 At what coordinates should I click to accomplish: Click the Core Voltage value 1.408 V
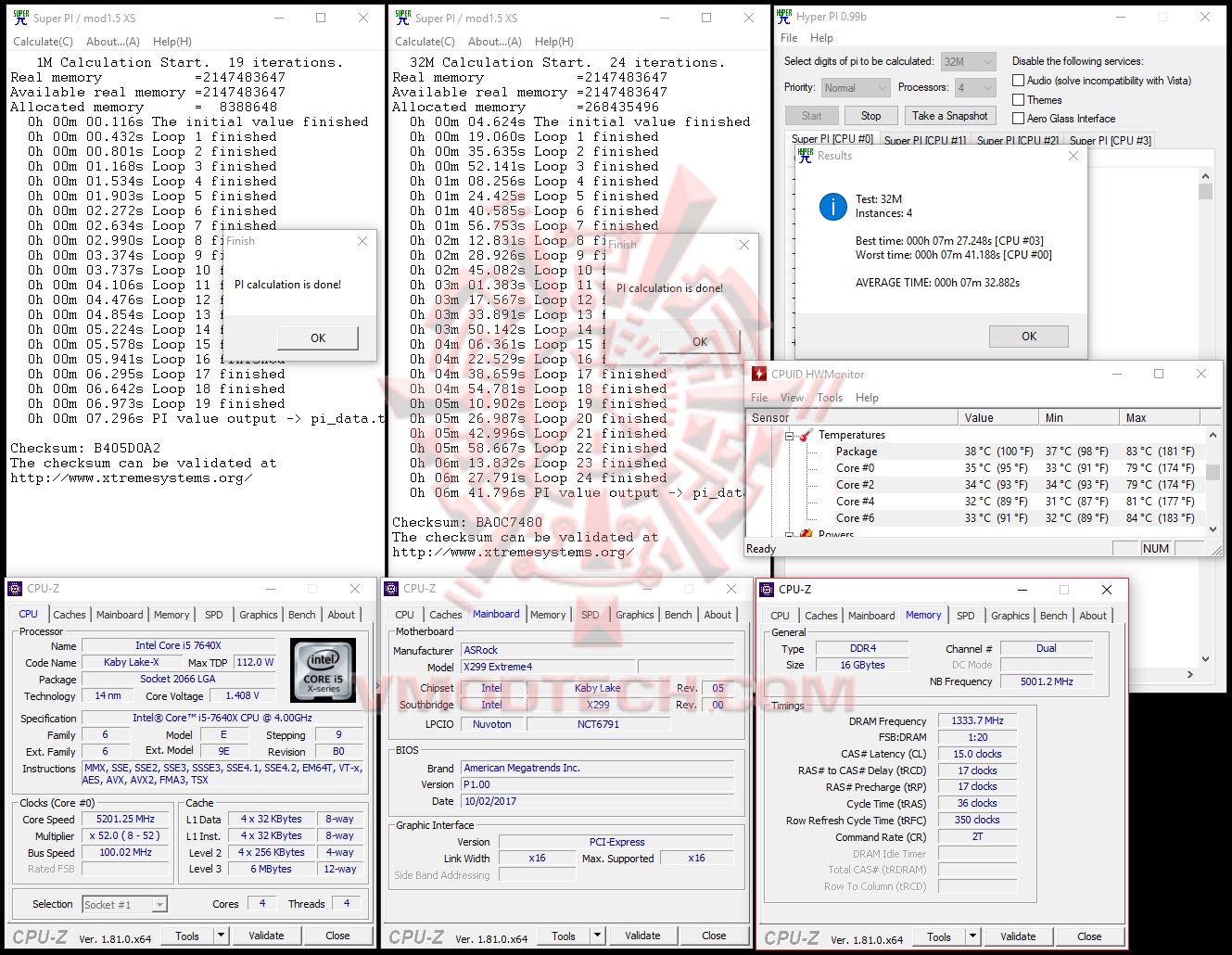243,695
